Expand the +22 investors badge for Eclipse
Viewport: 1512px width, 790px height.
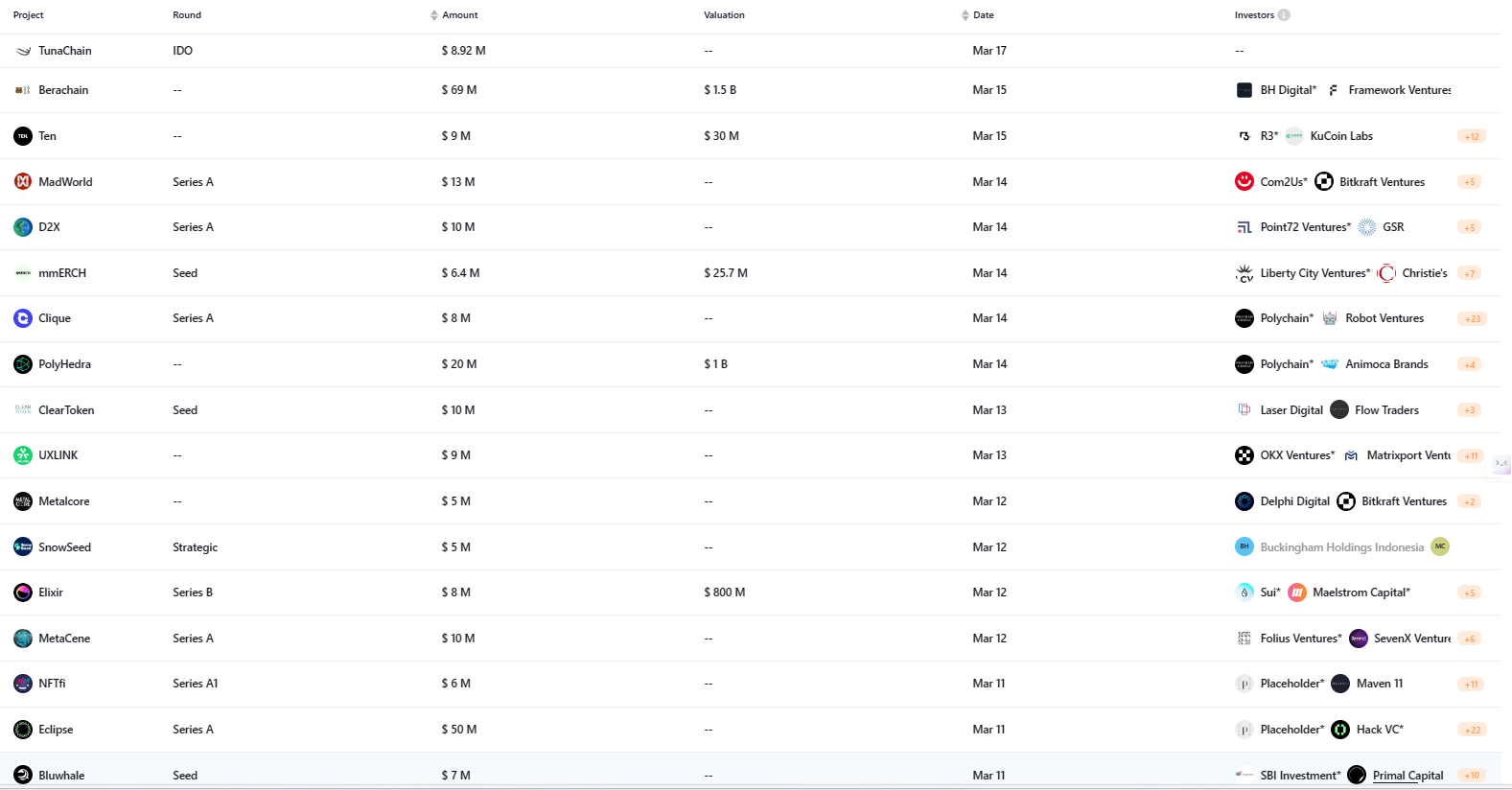[1473, 731]
